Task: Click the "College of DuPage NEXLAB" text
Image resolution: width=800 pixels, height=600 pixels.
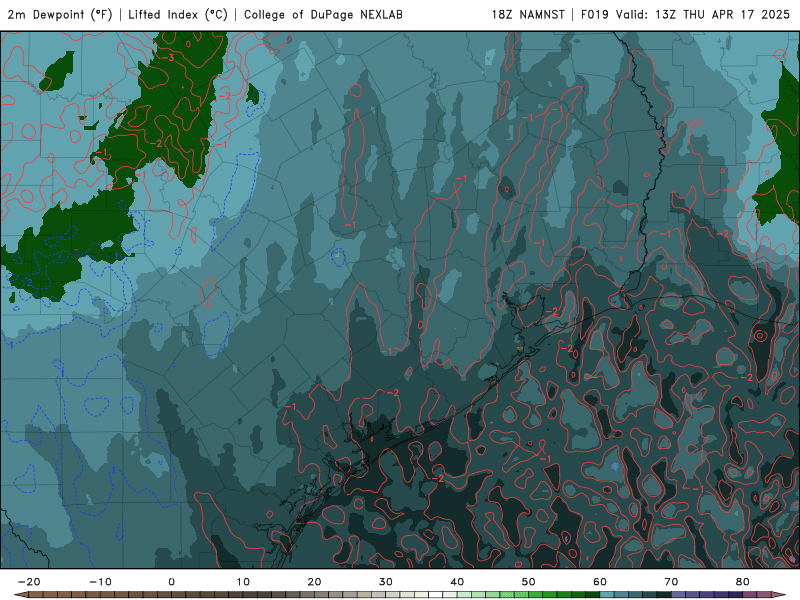Action: (x=323, y=14)
